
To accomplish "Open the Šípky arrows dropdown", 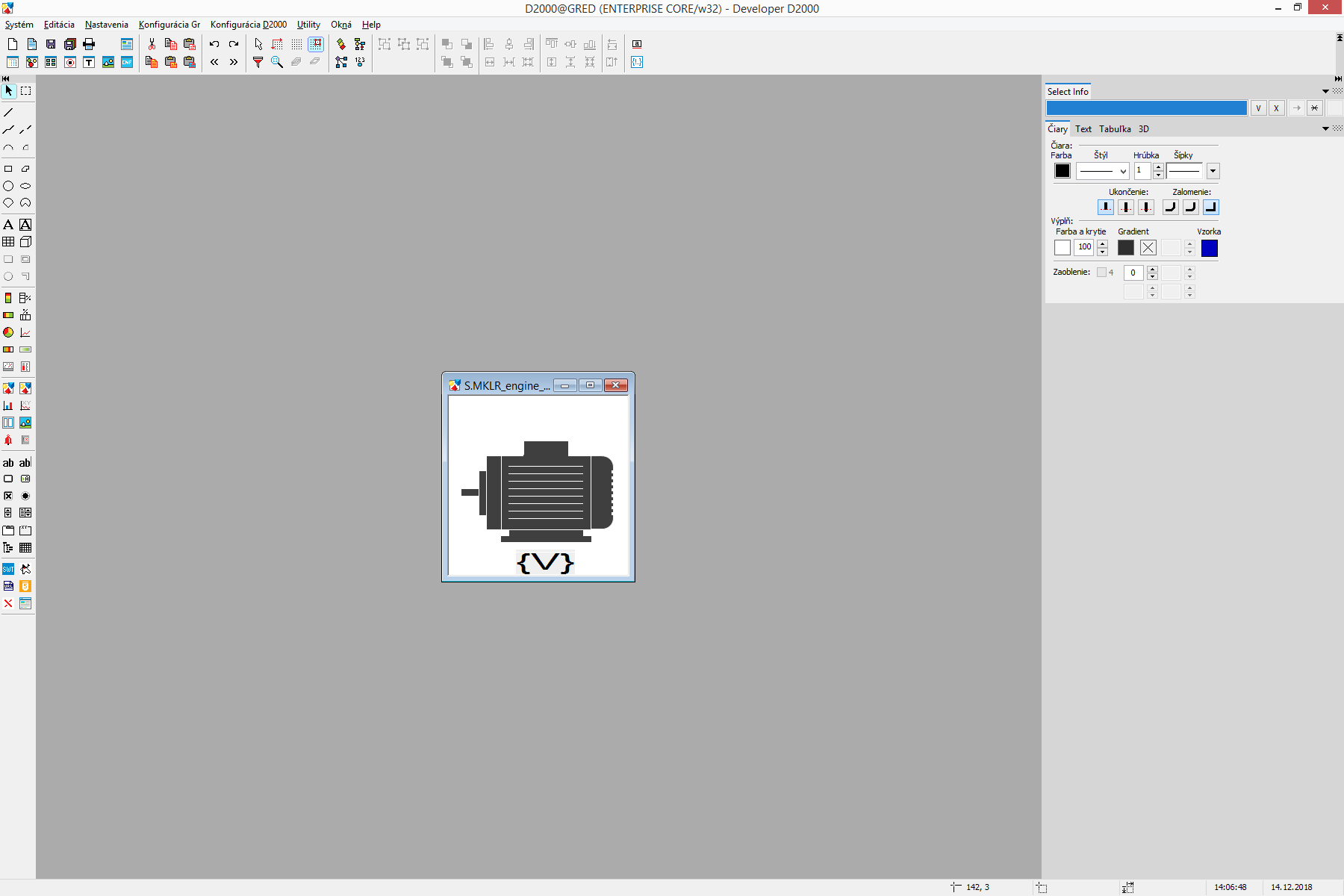I will tap(1213, 171).
